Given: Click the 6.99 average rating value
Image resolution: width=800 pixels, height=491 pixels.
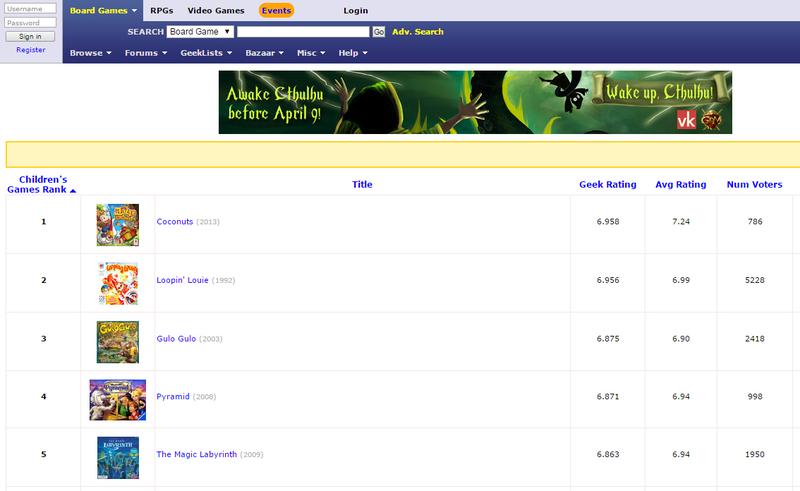Looking at the screenshot, I should tap(681, 280).
